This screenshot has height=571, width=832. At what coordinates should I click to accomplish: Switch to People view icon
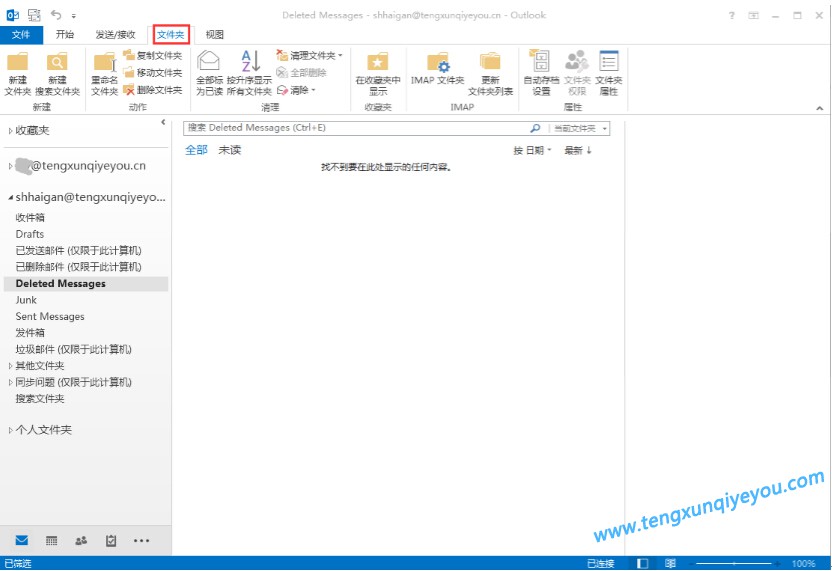pyautogui.click(x=81, y=541)
